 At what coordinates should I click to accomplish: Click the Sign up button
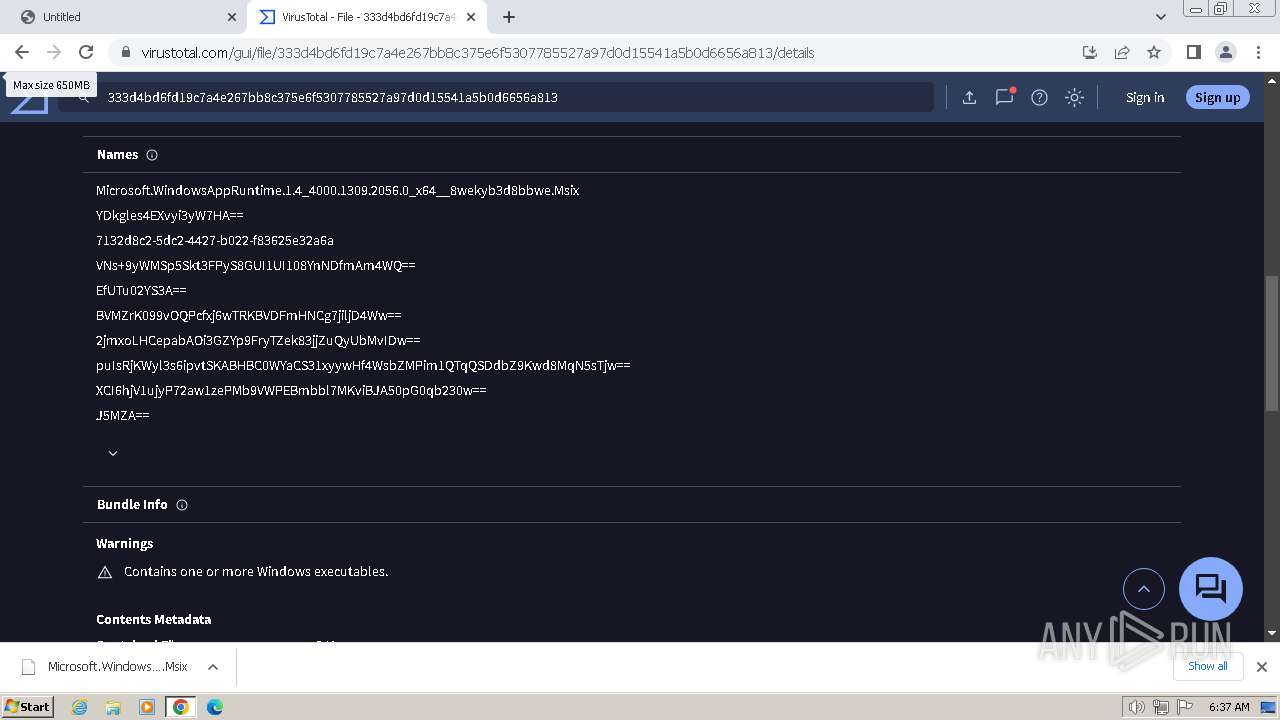pos(1217,97)
